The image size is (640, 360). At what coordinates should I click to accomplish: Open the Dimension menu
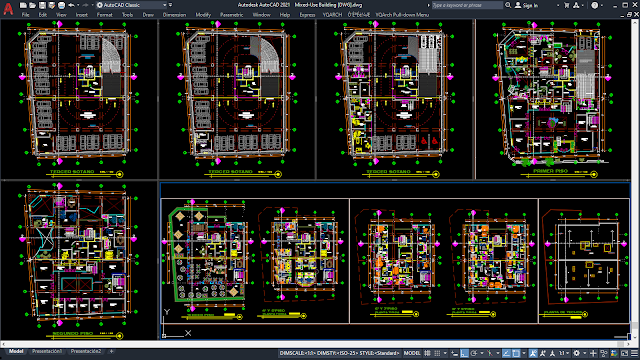pos(174,15)
